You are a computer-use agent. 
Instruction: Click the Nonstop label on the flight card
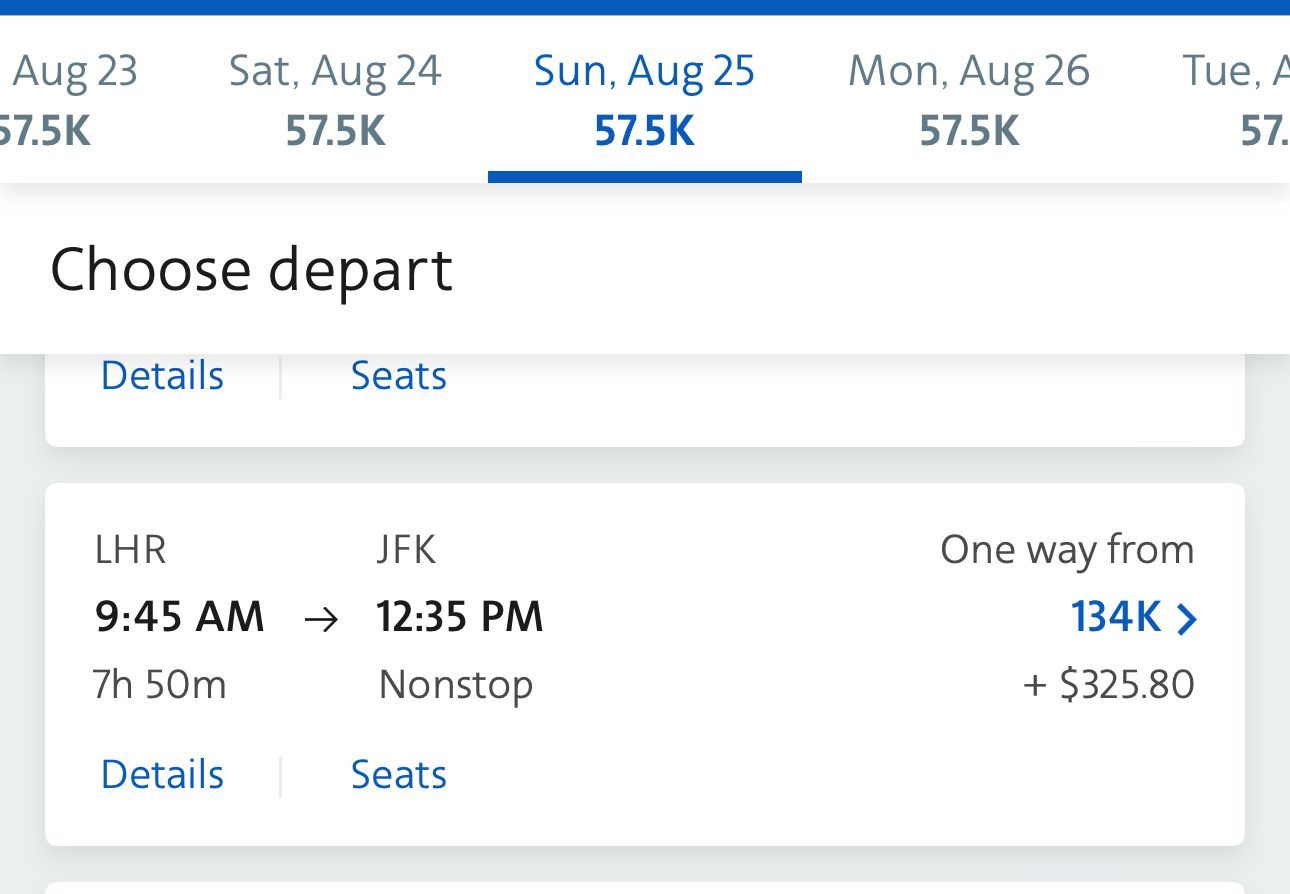(x=456, y=686)
